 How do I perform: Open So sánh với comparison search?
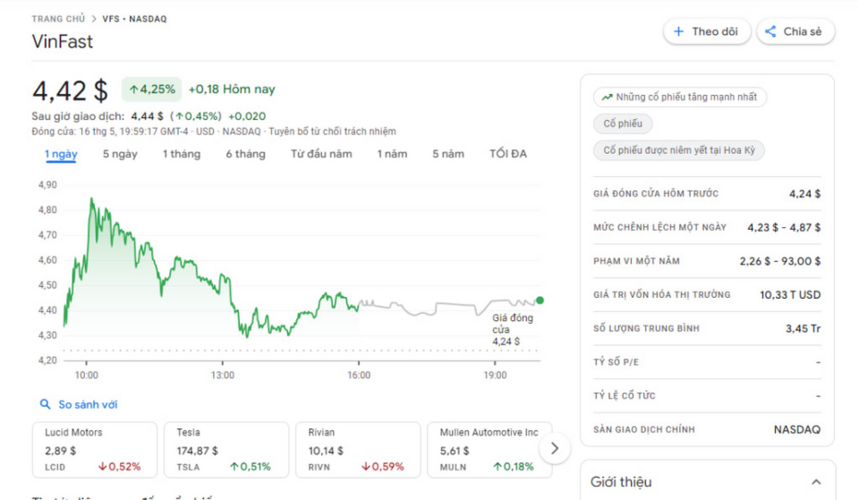(79, 404)
